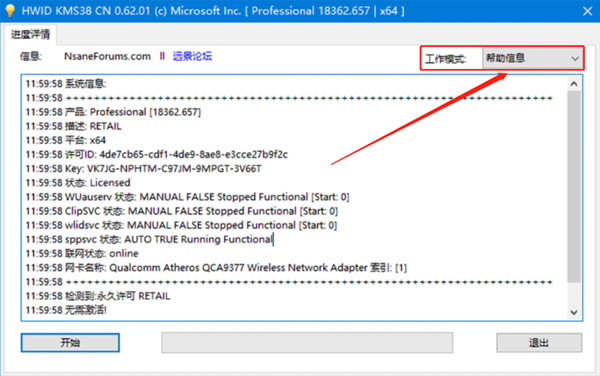Click the log scrollbar up arrow
Viewport: 600px width, 376px height.
point(574,83)
